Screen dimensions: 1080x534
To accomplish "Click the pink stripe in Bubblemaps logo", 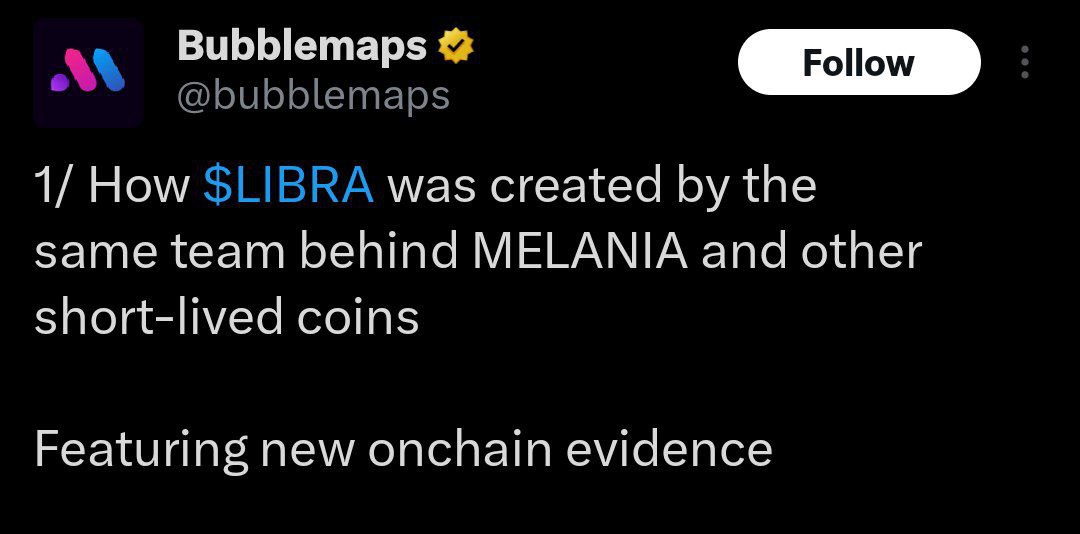I will tap(83, 70).
